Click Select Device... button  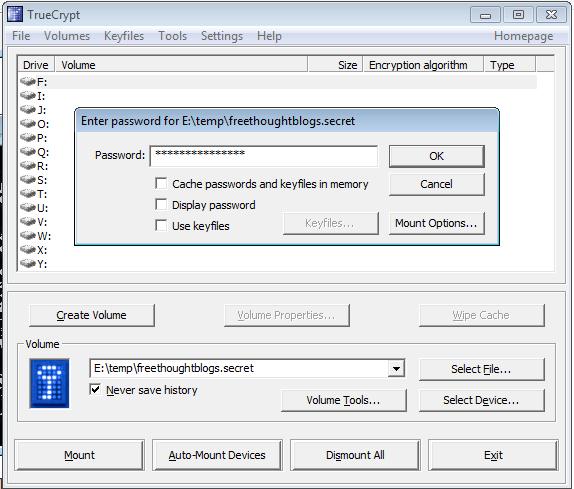(x=482, y=400)
